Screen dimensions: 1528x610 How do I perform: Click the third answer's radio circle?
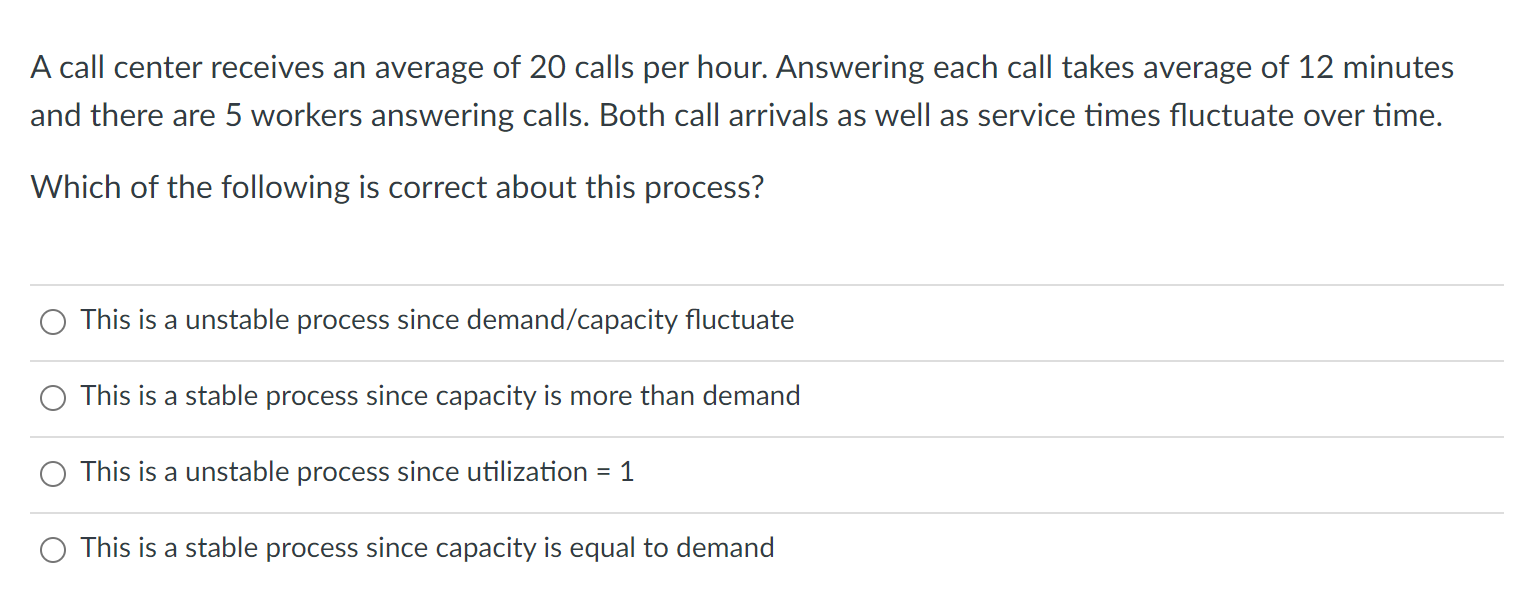[53, 474]
